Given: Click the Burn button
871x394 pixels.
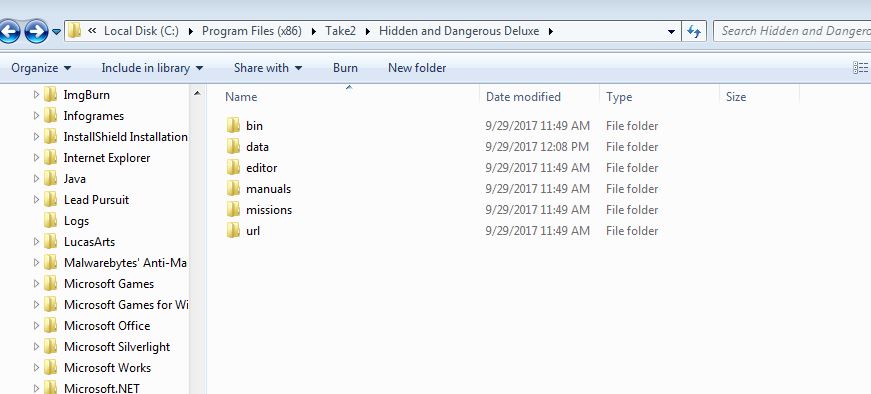Looking at the screenshot, I should pos(346,68).
